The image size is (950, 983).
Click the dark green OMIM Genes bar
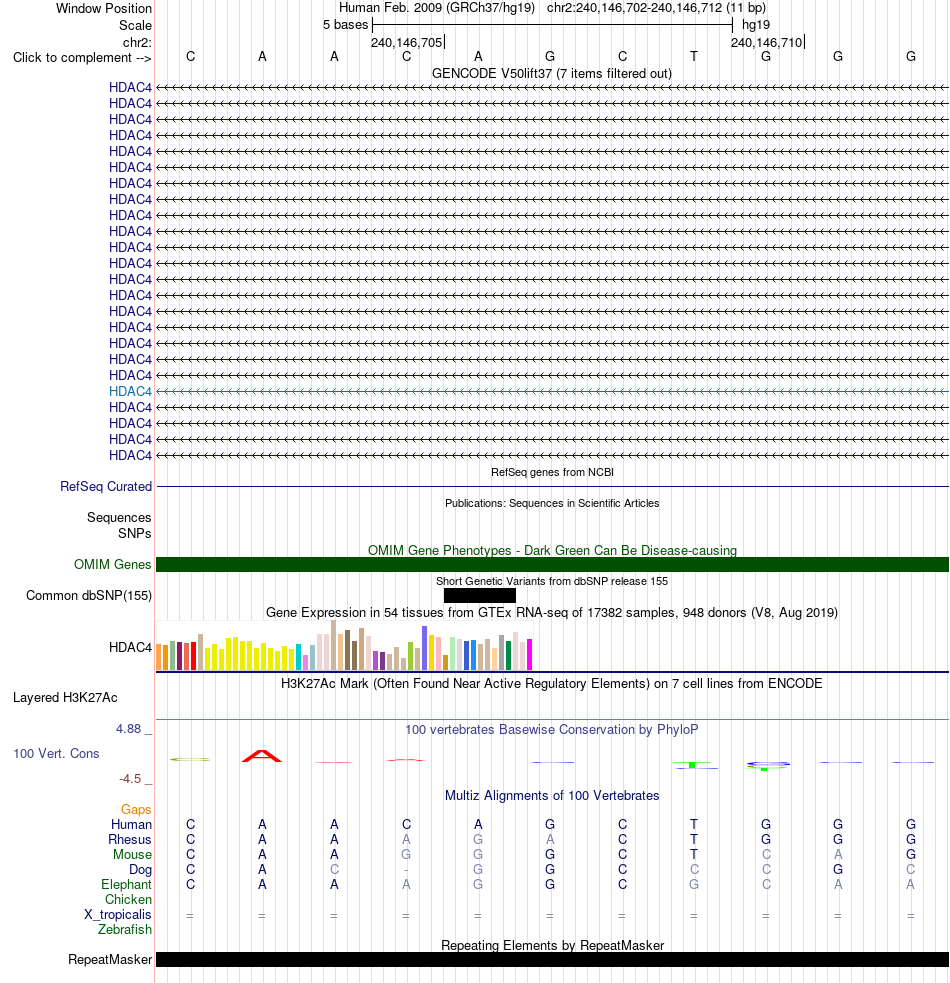tap(552, 565)
